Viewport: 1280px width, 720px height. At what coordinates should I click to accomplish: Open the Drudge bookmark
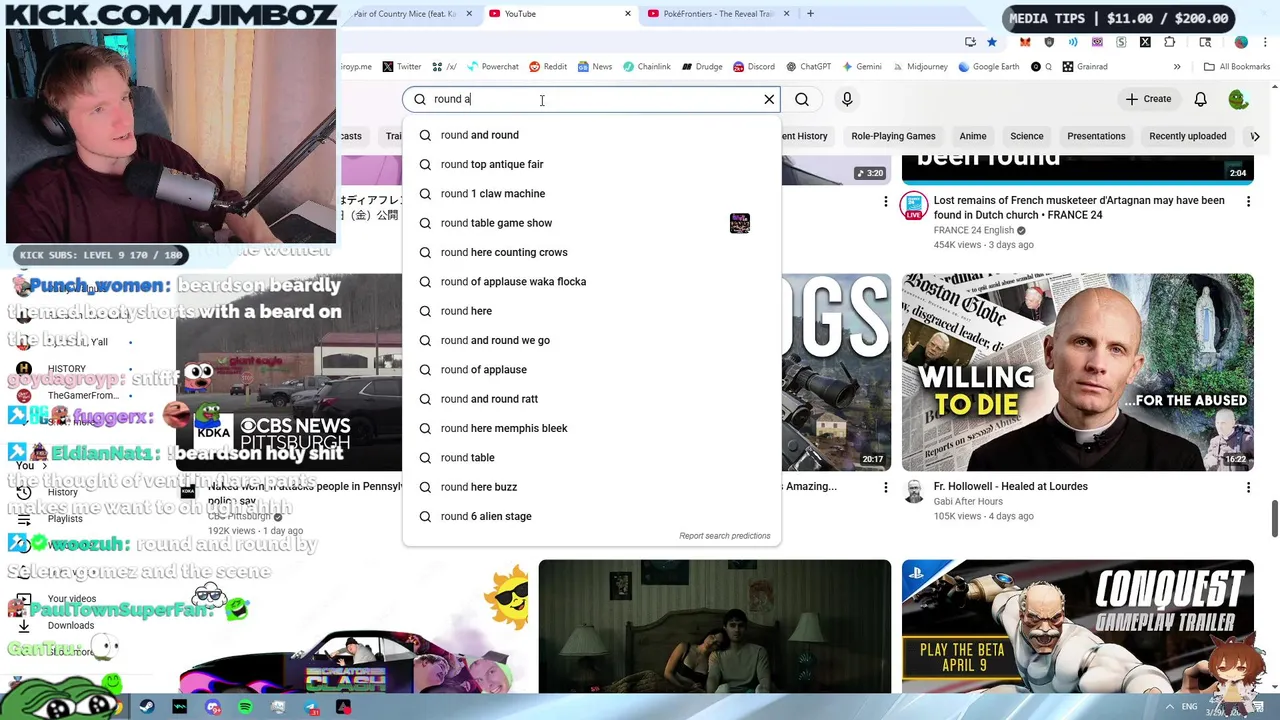tap(702, 67)
